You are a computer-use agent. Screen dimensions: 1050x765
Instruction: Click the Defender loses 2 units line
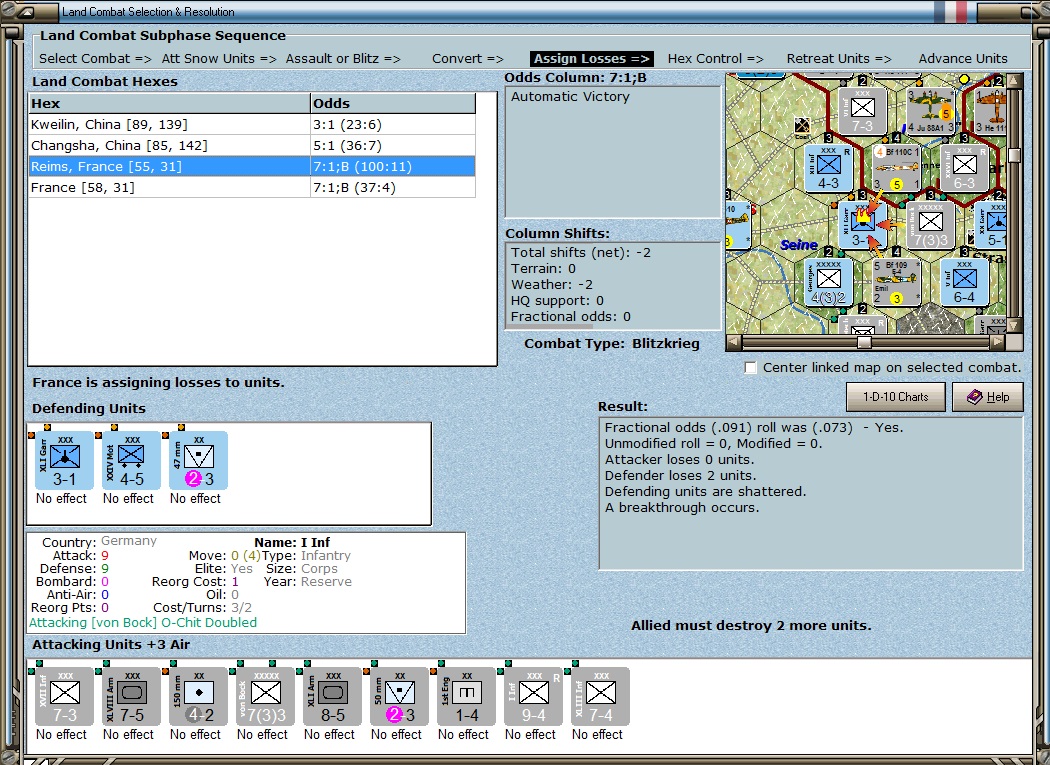point(680,476)
